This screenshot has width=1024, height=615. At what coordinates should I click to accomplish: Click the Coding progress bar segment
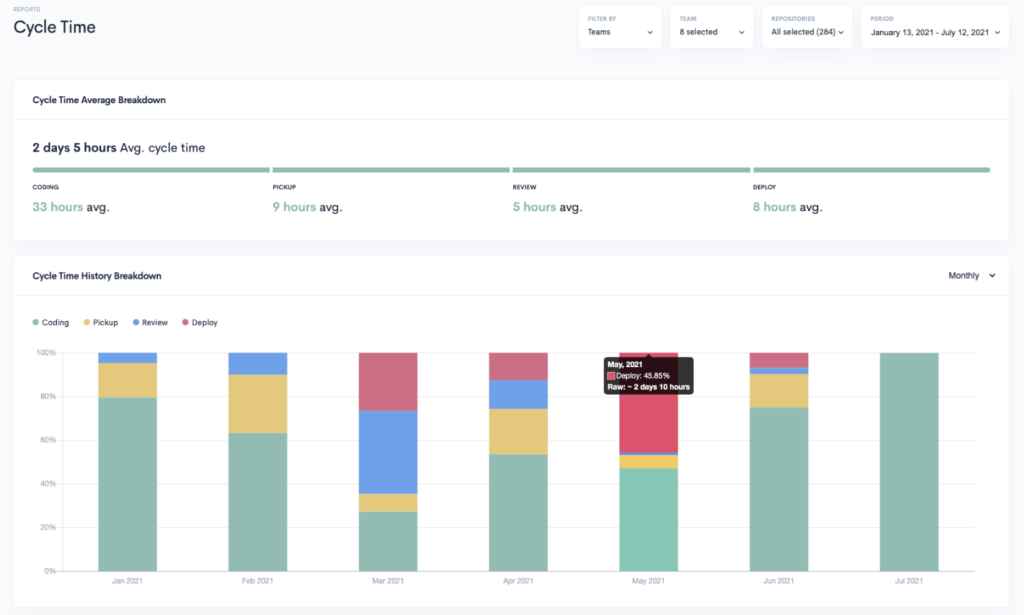point(151,170)
